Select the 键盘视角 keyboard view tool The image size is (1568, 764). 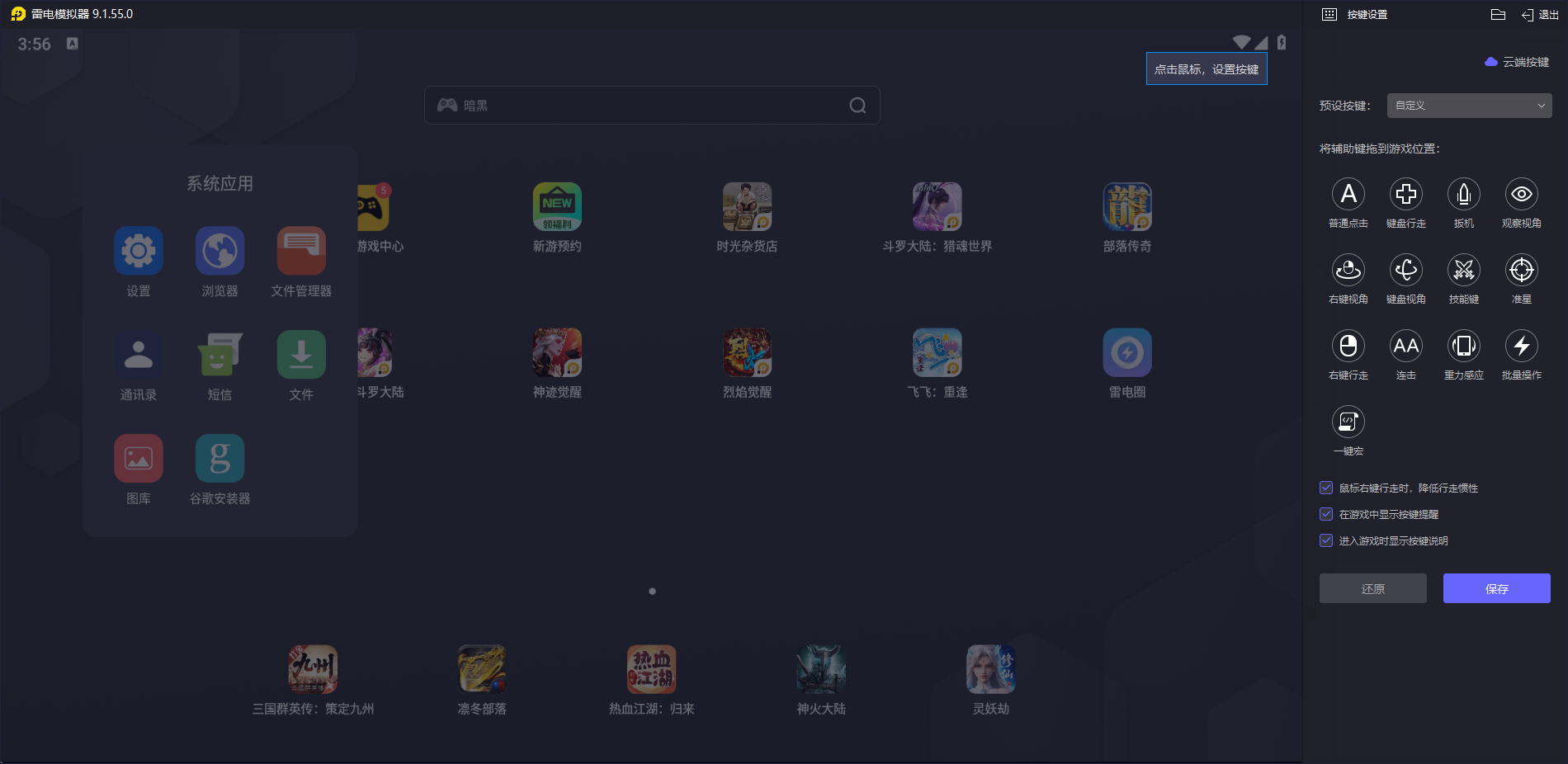point(1406,271)
